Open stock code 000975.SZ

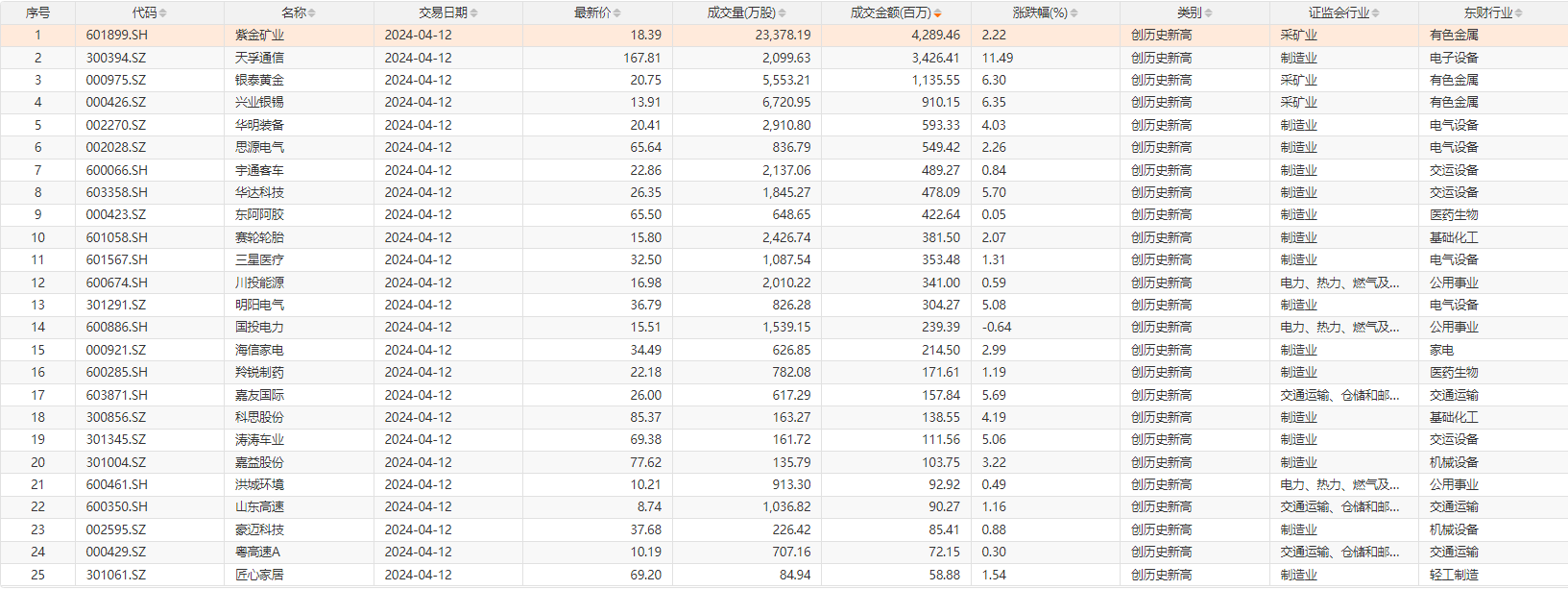(116, 80)
